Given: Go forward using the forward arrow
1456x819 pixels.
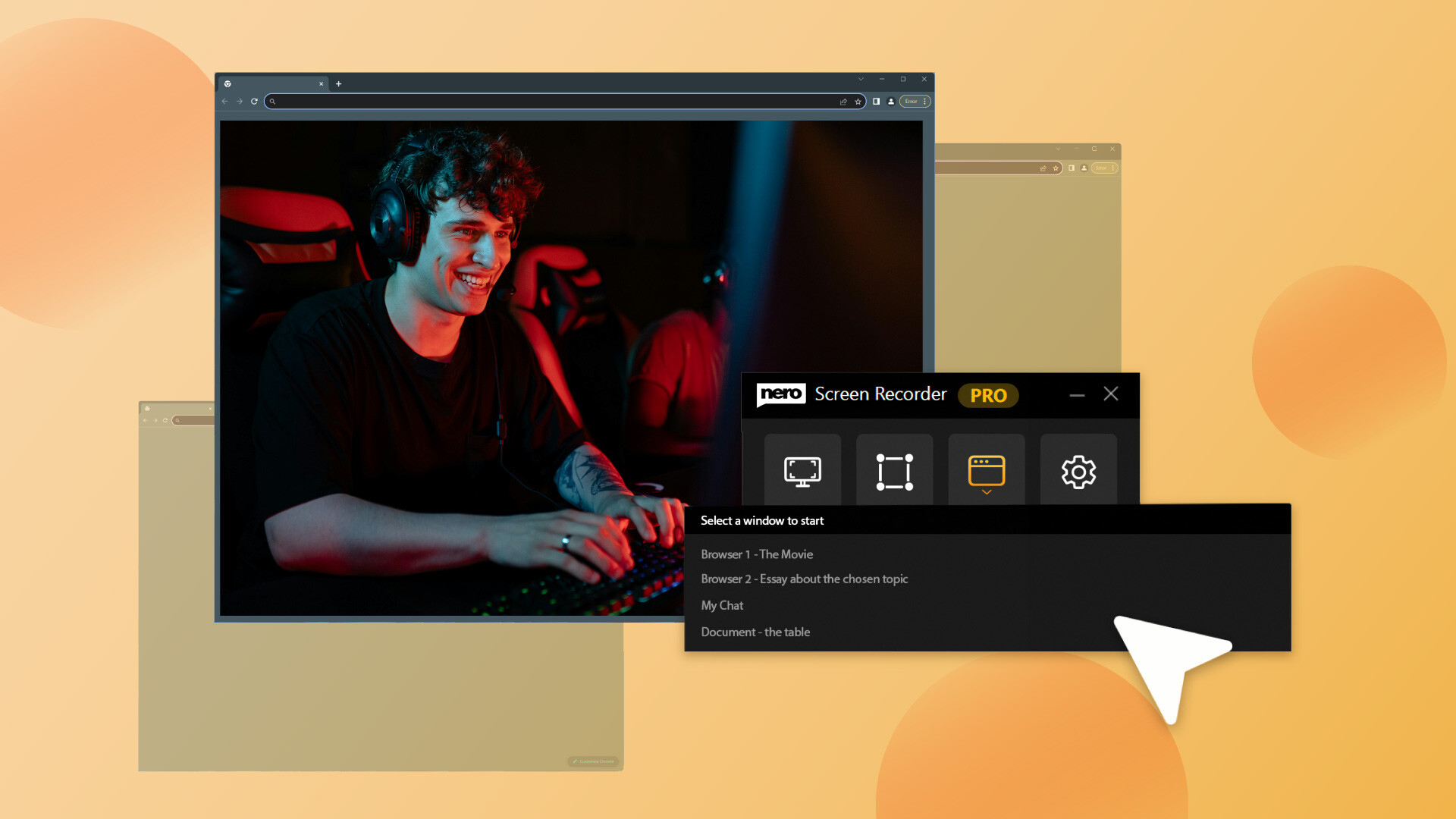Looking at the screenshot, I should pyautogui.click(x=240, y=101).
